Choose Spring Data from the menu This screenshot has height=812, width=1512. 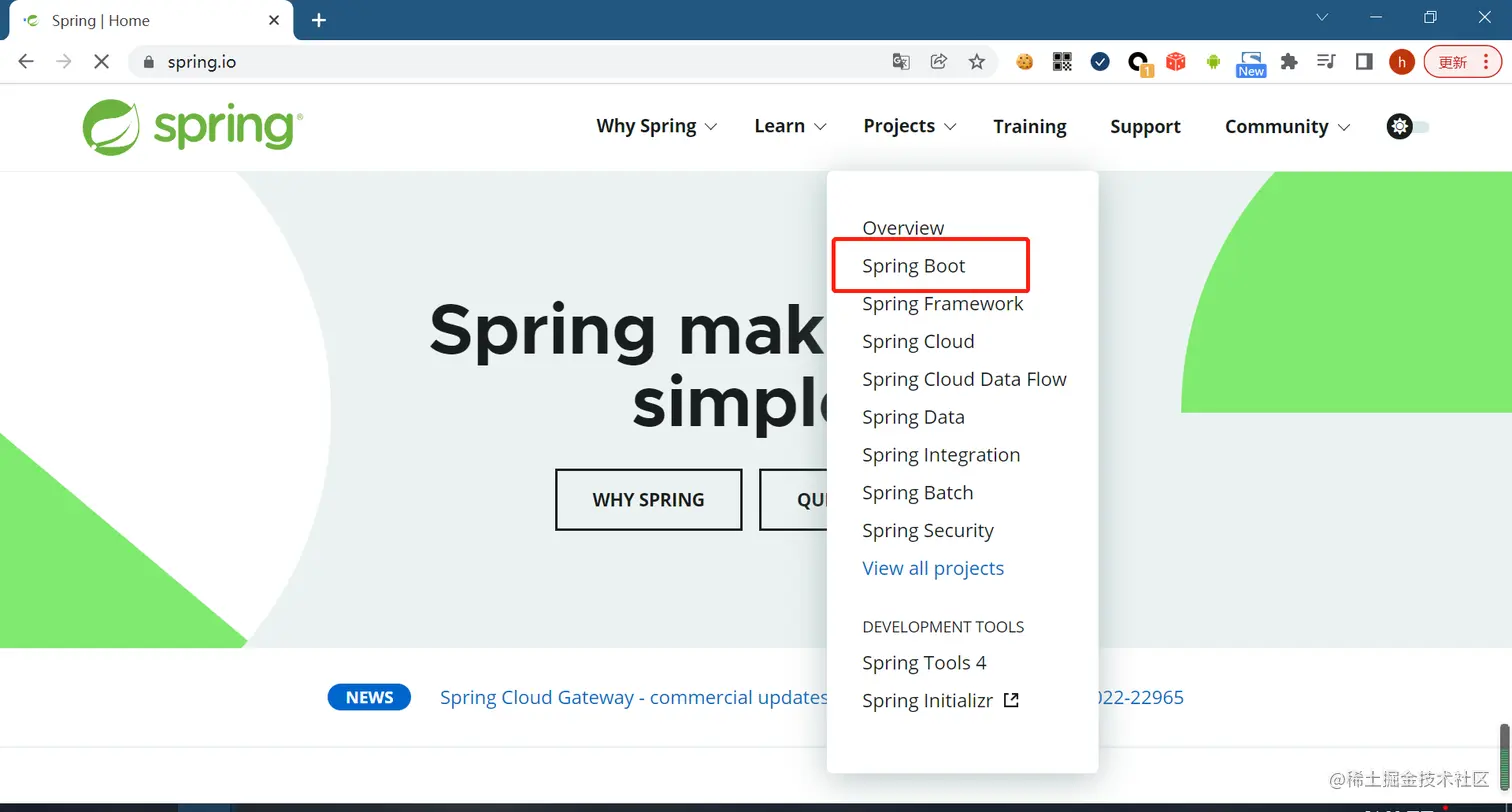click(x=913, y=417)
